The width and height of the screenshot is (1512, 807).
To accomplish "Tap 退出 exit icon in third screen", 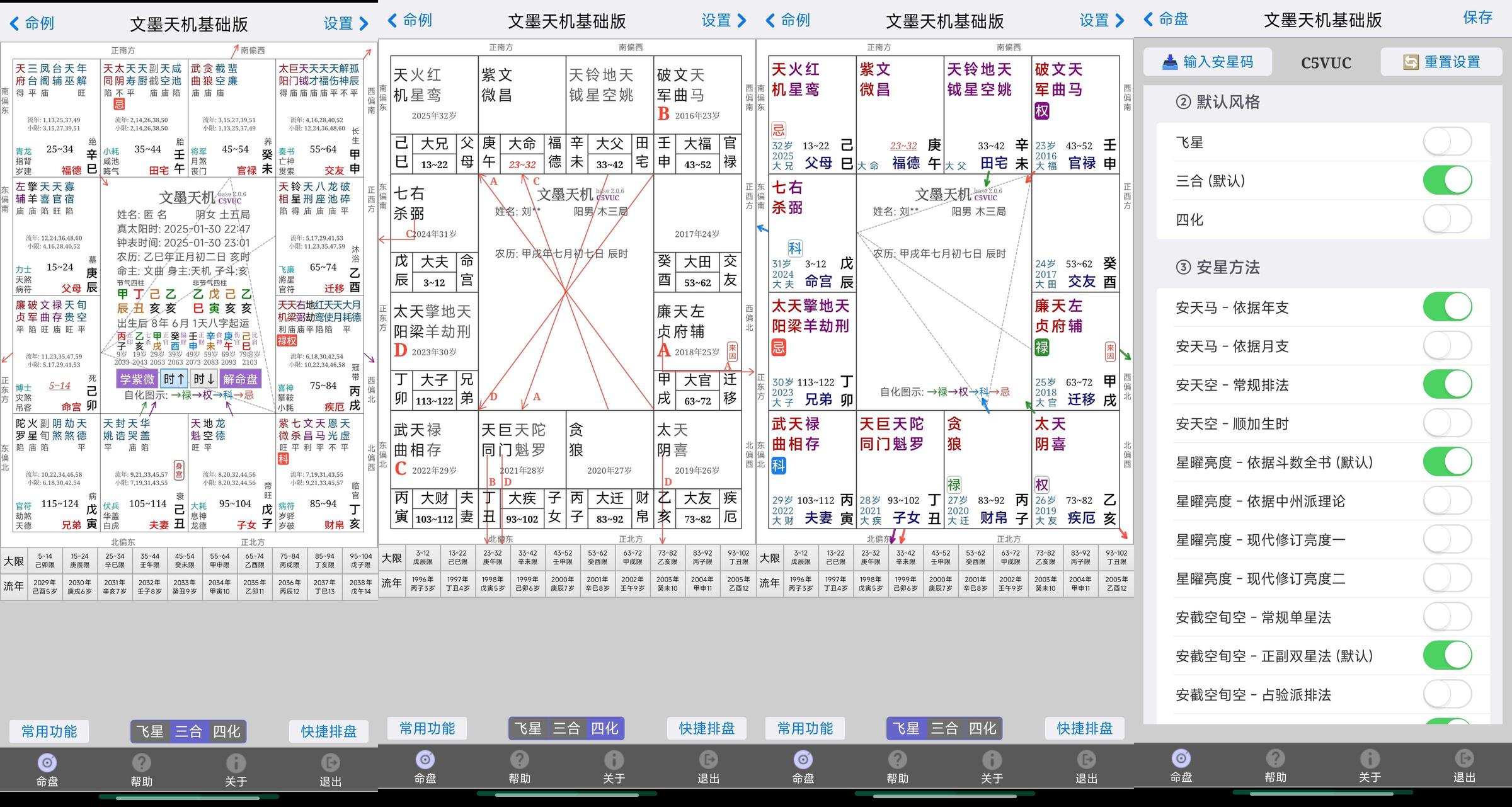I will click(x=1087, y=760).
